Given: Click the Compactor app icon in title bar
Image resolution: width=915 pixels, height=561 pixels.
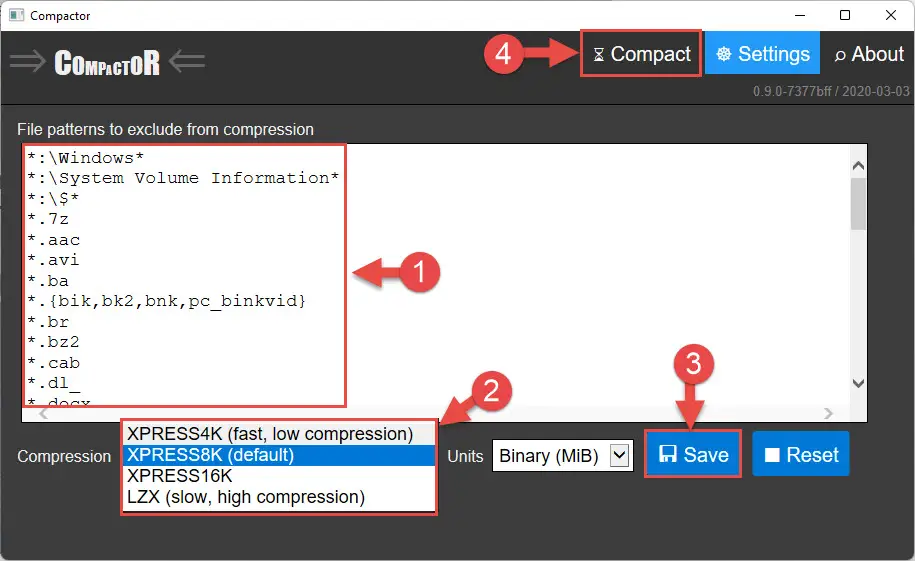Looking at the screenshot, I should click(x=16, y=15).
